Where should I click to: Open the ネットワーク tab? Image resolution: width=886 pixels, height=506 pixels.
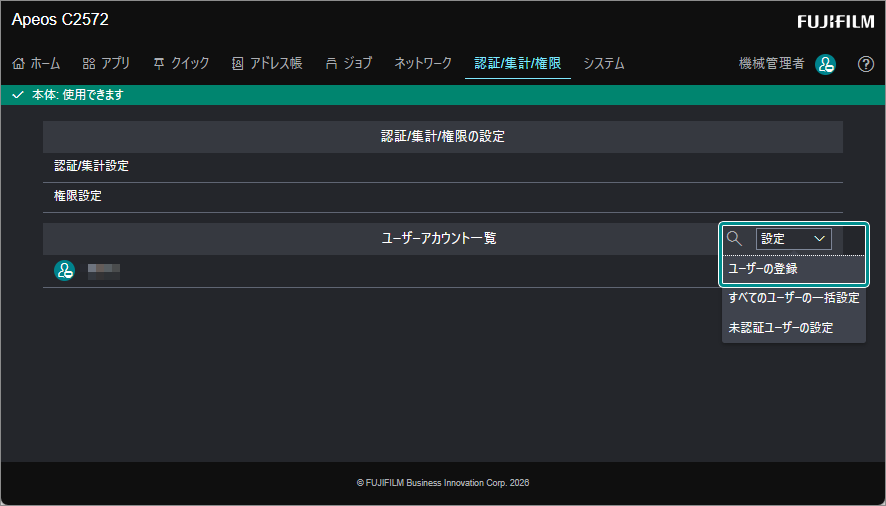point(423,63)
